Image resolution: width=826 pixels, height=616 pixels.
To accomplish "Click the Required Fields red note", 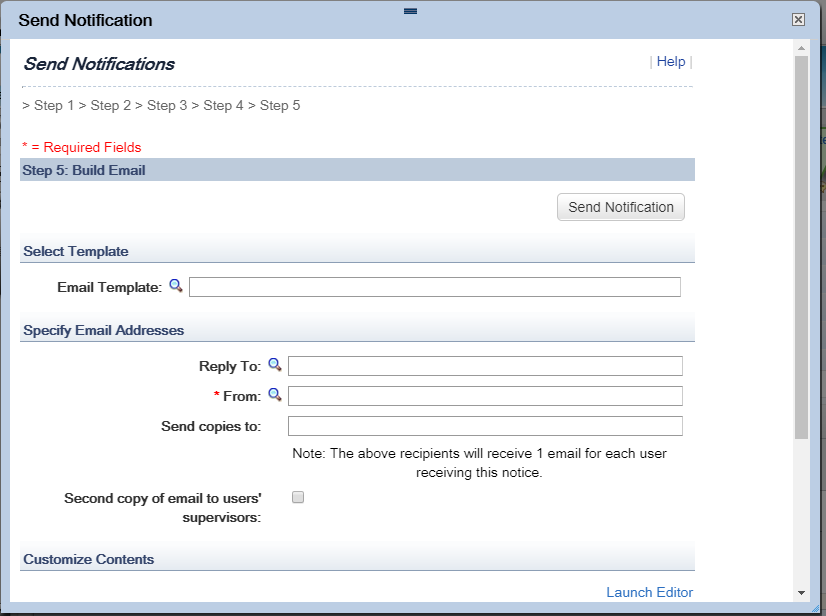I will pyautogui.click(x=82, y=147).
